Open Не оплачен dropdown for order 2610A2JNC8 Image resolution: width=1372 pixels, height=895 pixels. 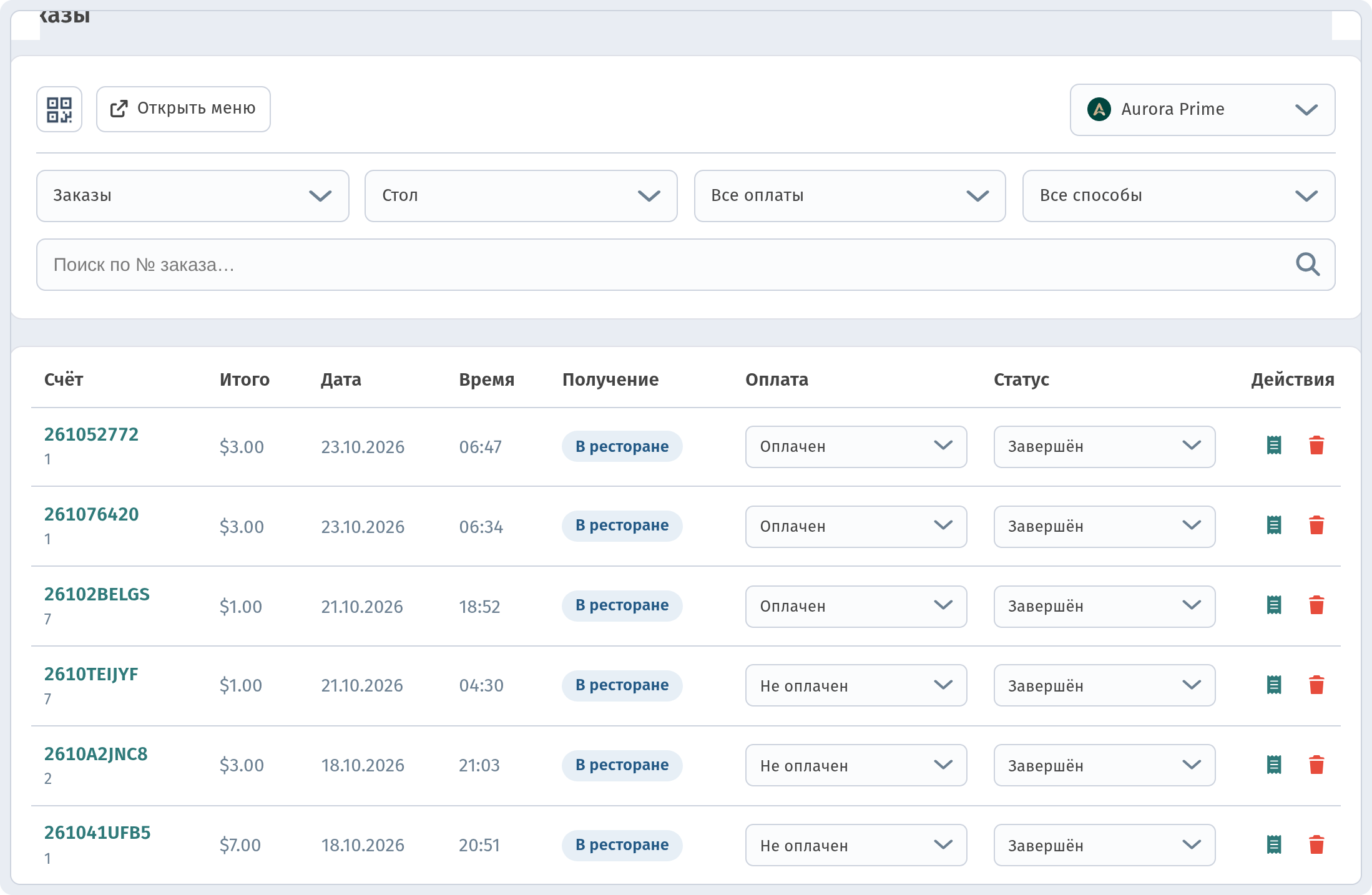pyautogui.click(x=856, y=765)
